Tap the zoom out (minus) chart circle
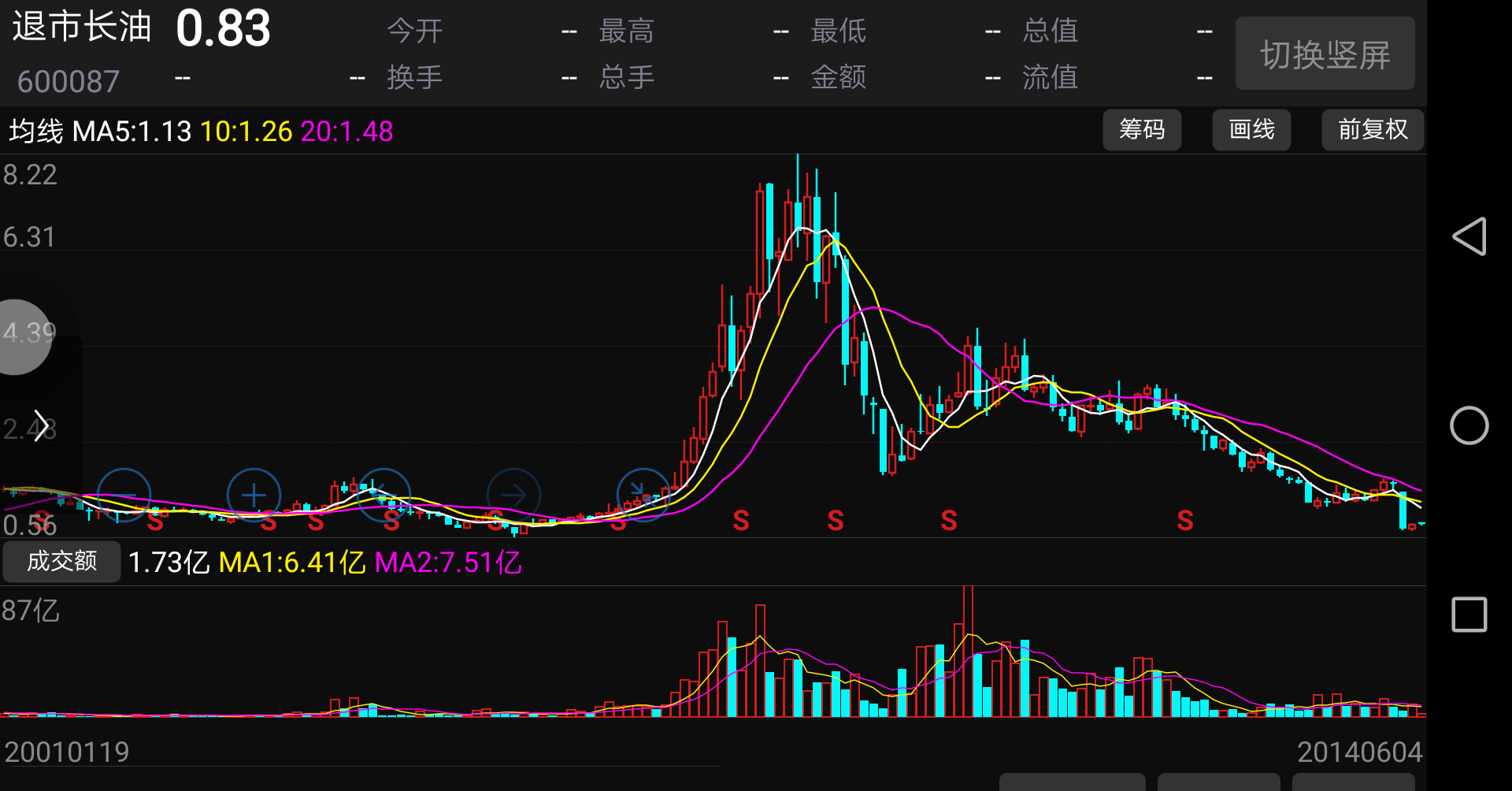Image resolution: width=1512 pixels, height=791 pixels. 124,495
